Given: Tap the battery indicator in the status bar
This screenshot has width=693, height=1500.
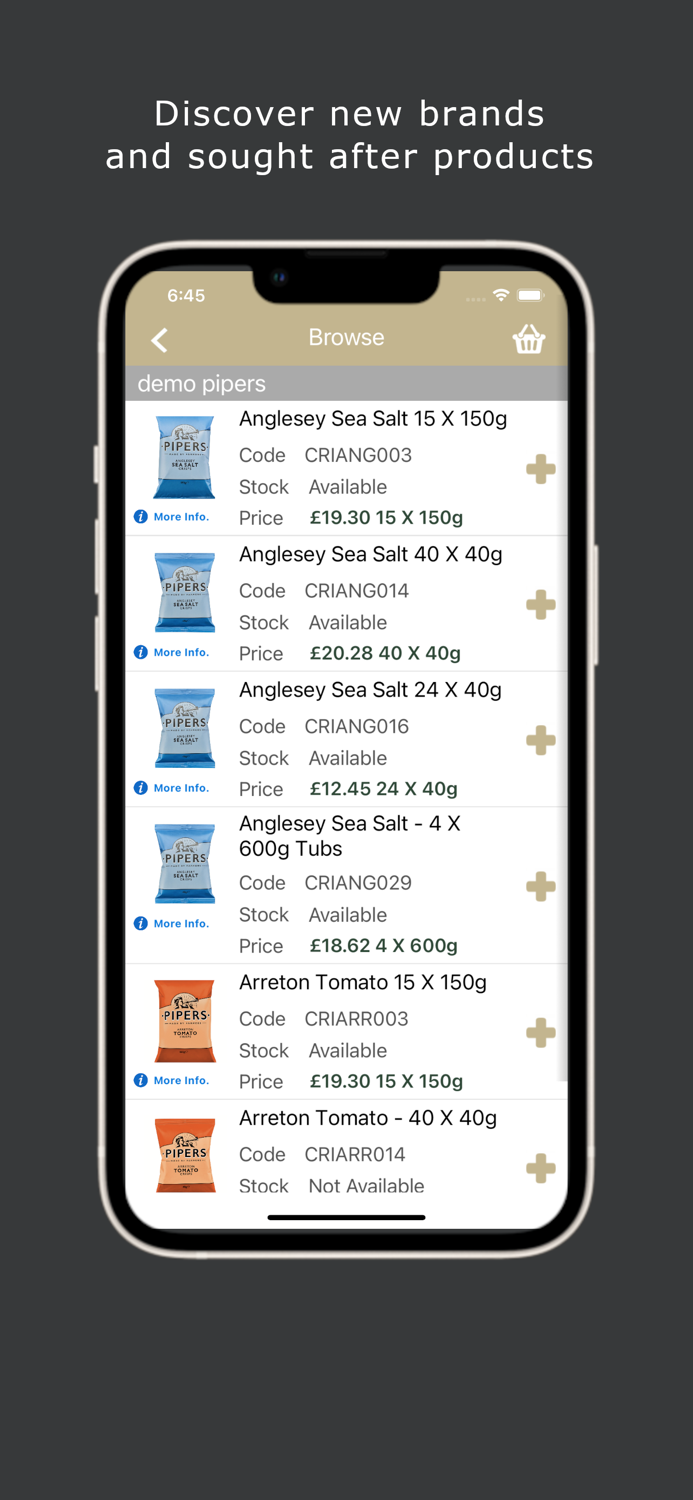Looking at the screenshot, I should tap(531, 295).
